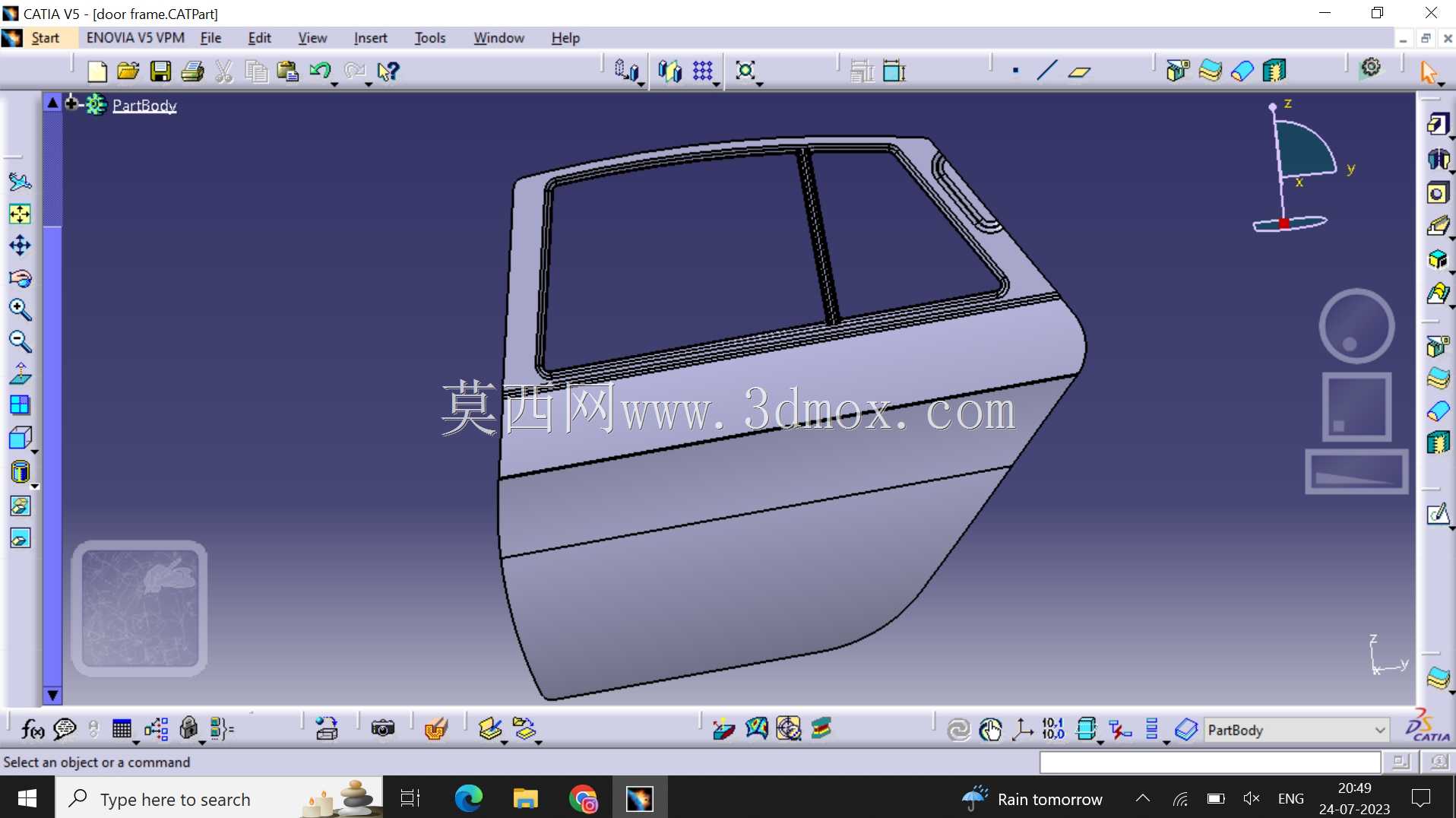1456x818 pixels.
Task: Click the Design Table icon
Action: tap(122, 730)
